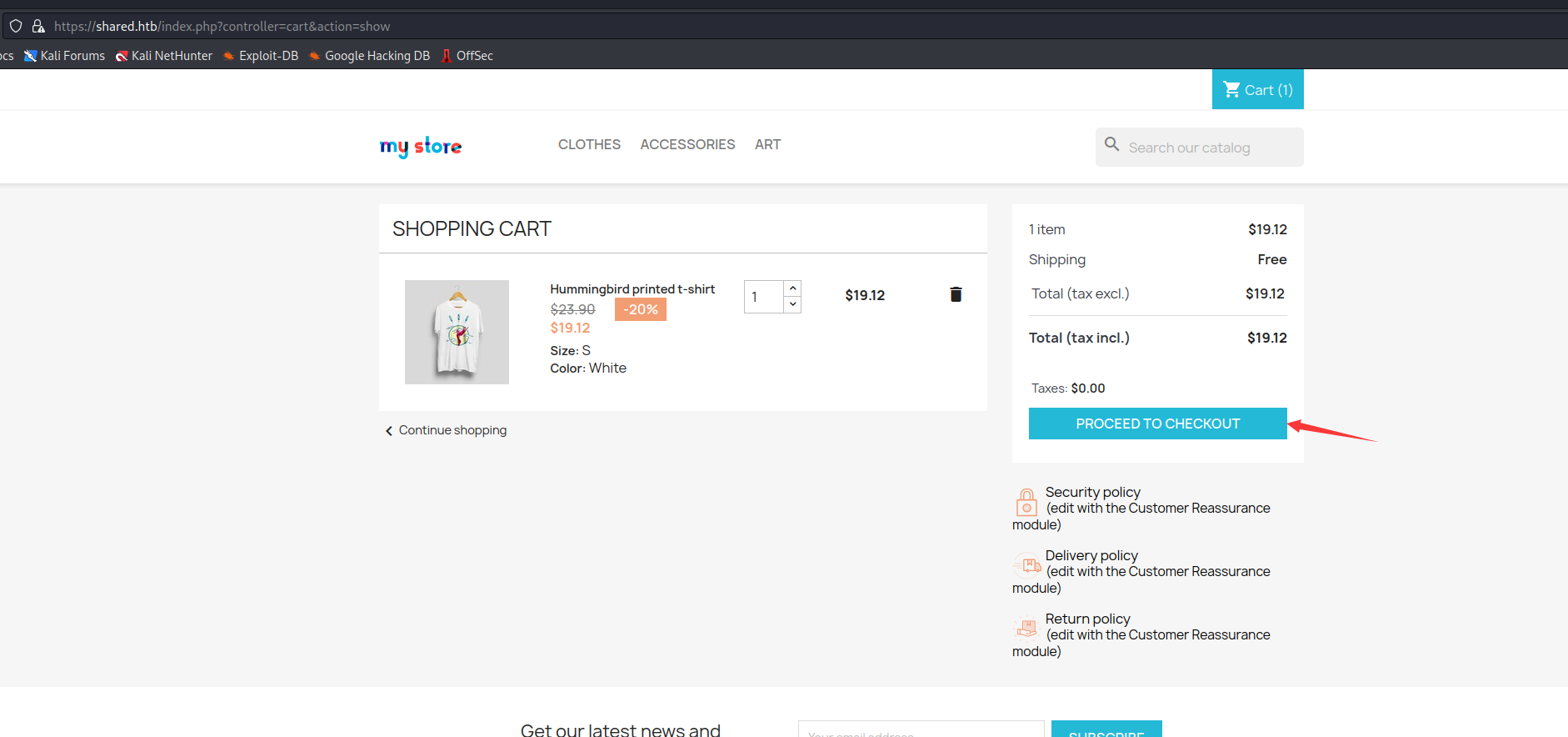
Task: Open the CLOTHES menu
Action: tap(589, 144)
